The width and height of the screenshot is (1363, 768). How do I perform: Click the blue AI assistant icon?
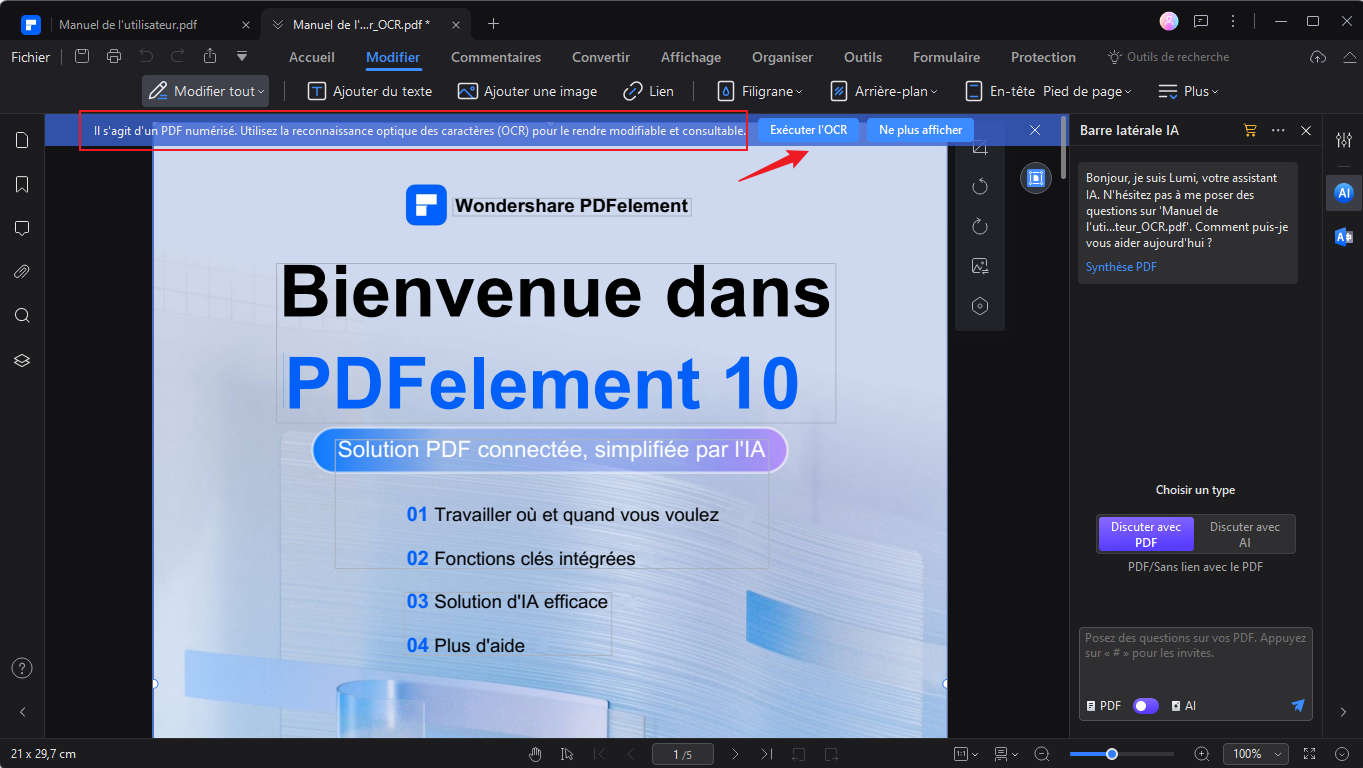[x=1343, y=192]
